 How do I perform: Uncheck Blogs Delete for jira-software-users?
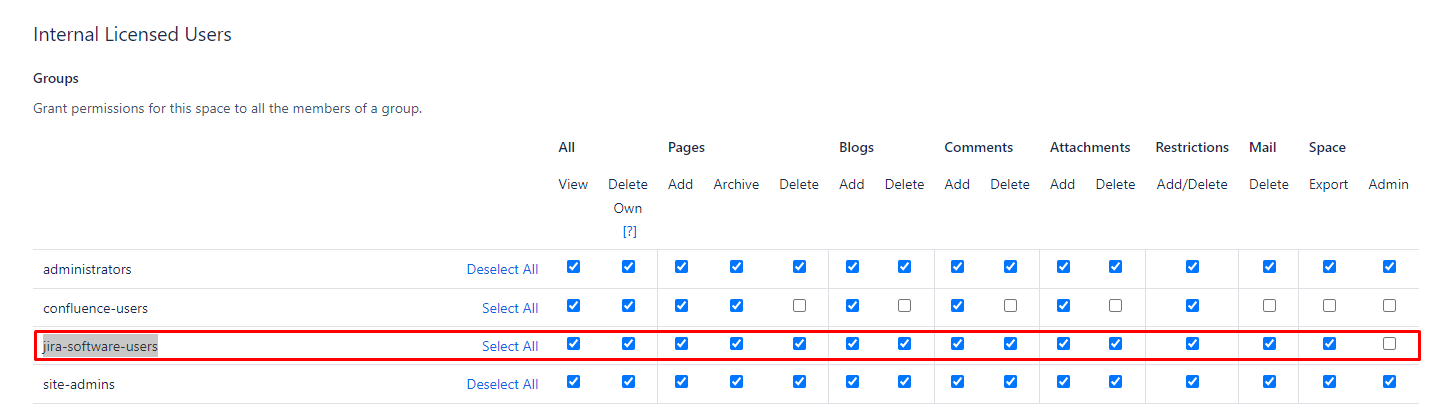[904, 344]
